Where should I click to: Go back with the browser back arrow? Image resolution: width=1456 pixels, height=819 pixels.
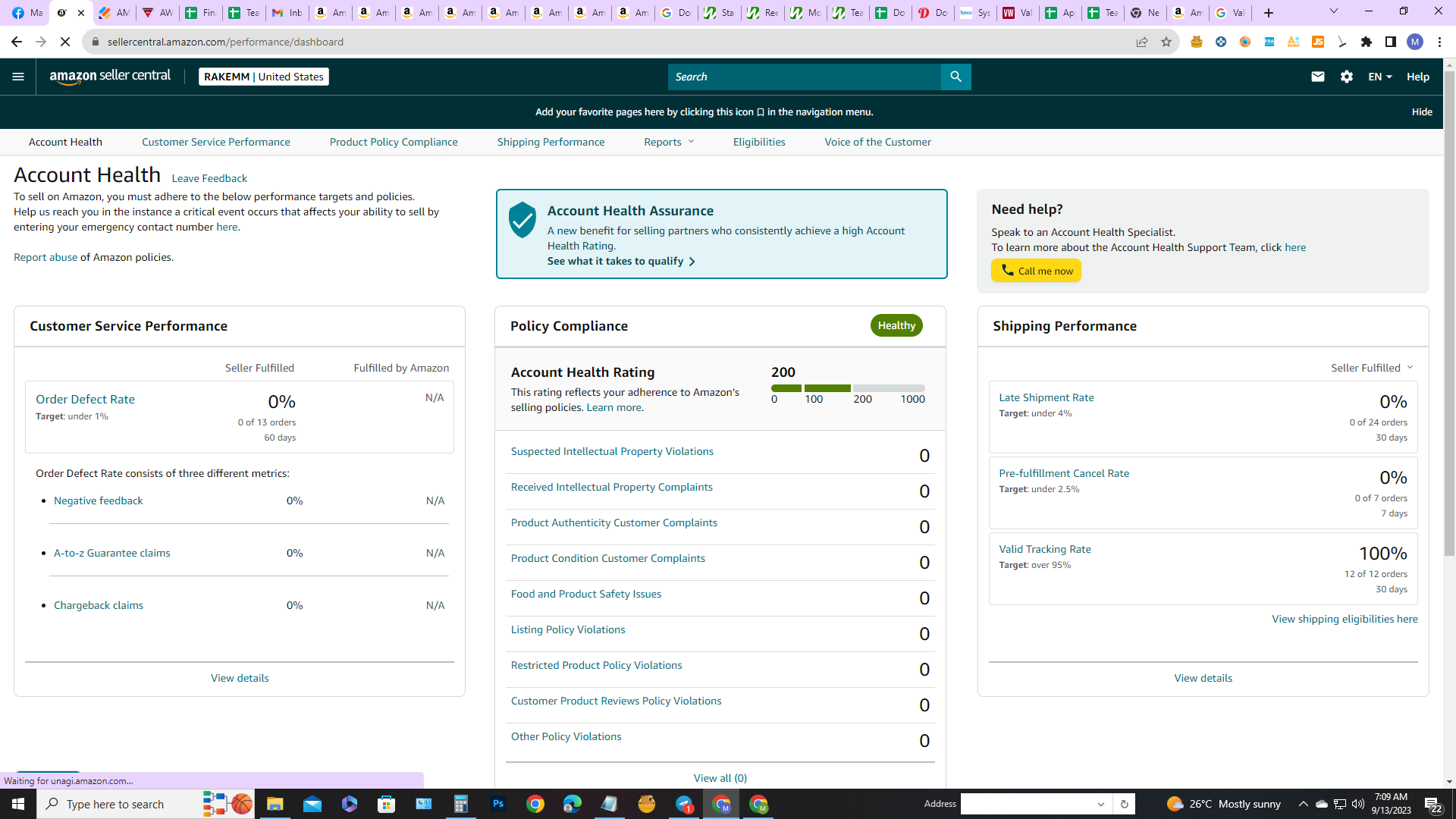tap(17, 42)
